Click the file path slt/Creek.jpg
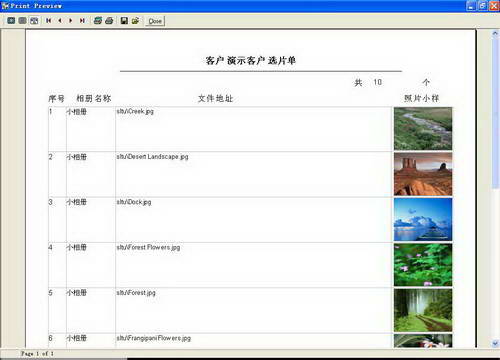 pos(135,111)
